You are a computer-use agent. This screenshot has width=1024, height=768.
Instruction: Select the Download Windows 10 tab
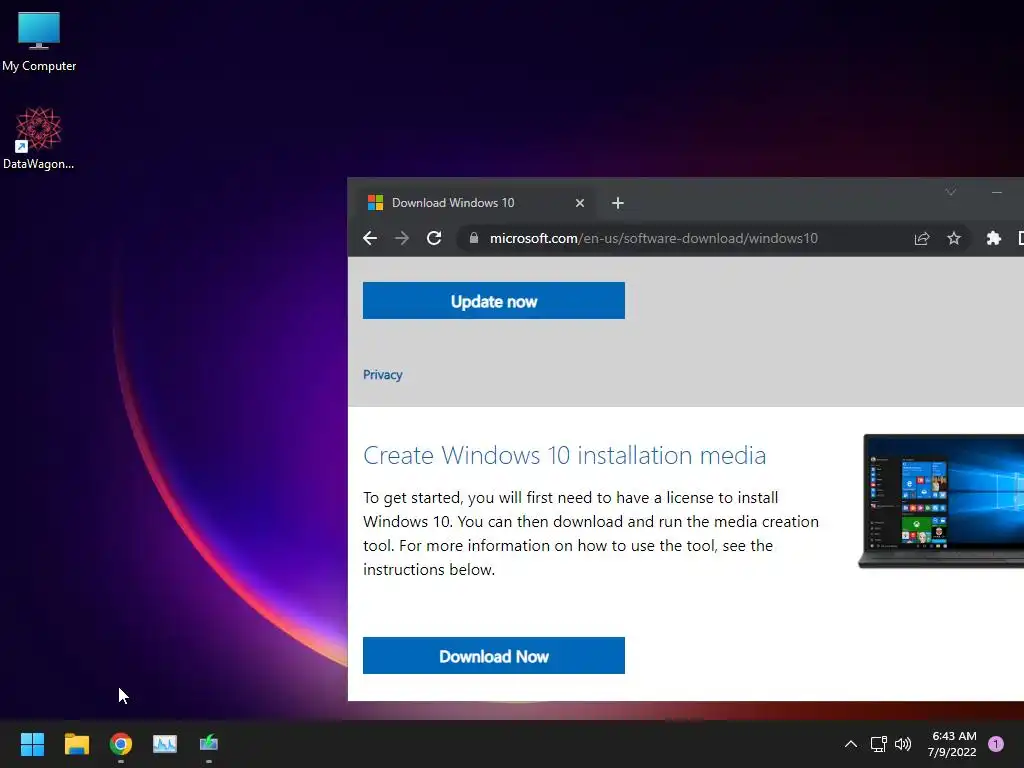[x=475, y=203]
